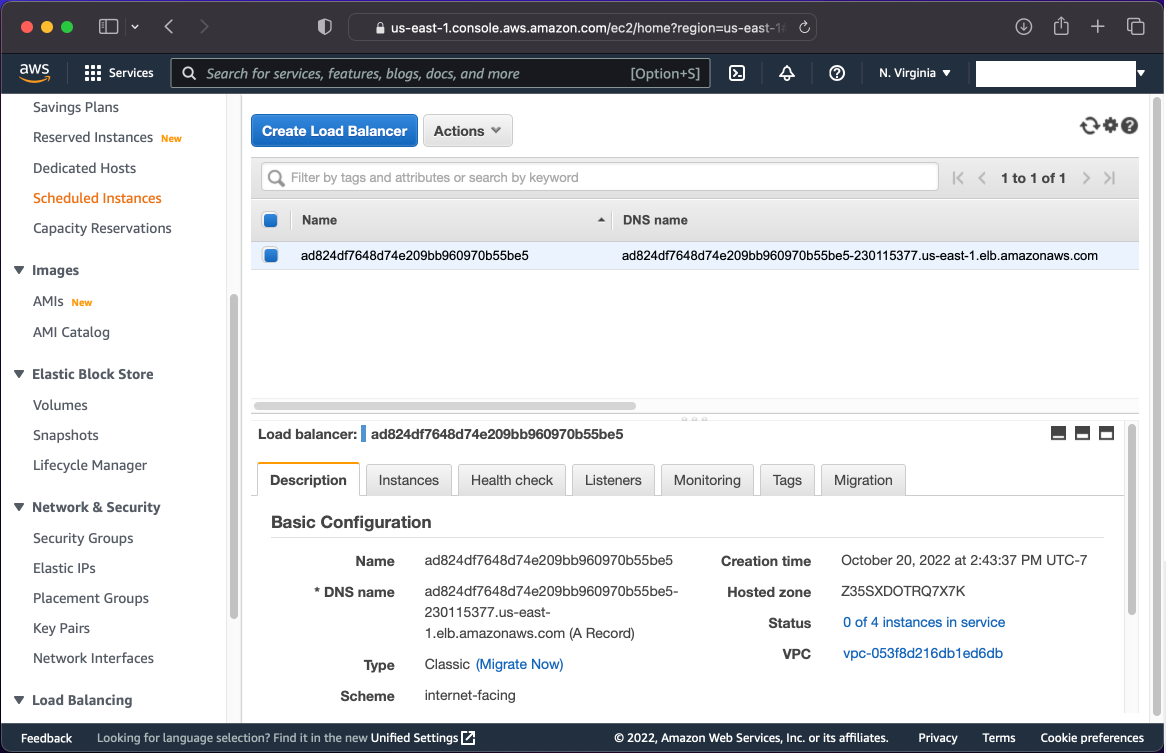Click the AWS logo home icon
The image size is (1166, 753).
[35, 73]
